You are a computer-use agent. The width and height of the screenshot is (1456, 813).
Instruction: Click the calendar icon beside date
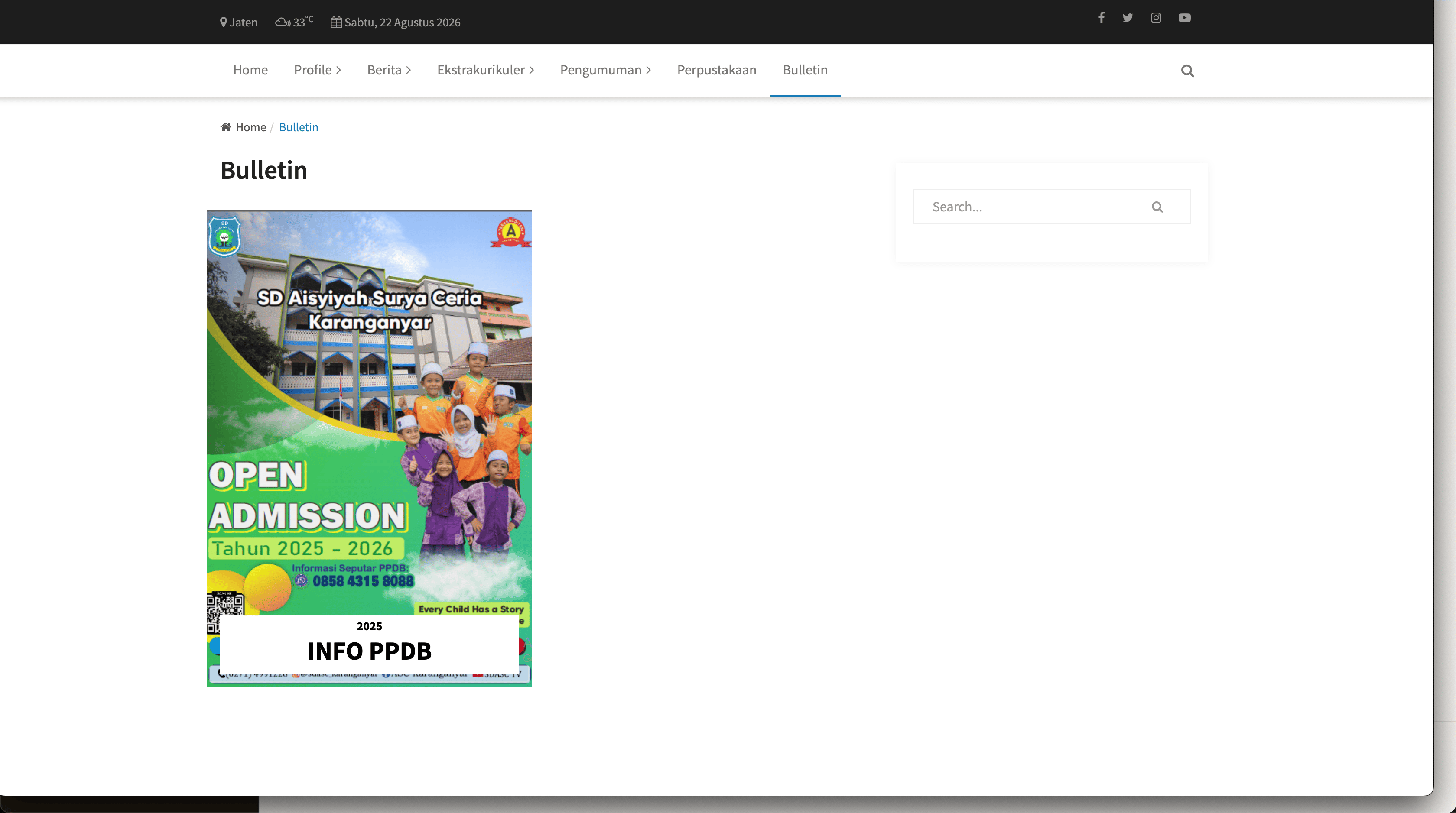click(x=336, y=22)
